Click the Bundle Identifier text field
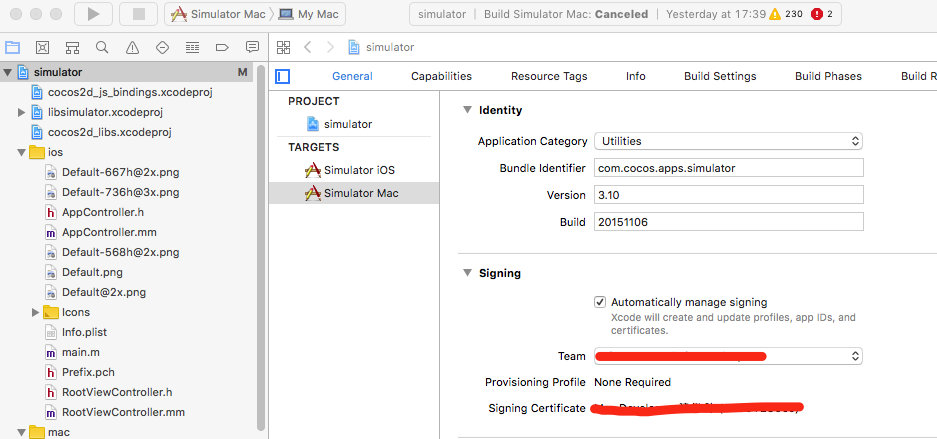The image size is (937, 439). pos(728,168)
